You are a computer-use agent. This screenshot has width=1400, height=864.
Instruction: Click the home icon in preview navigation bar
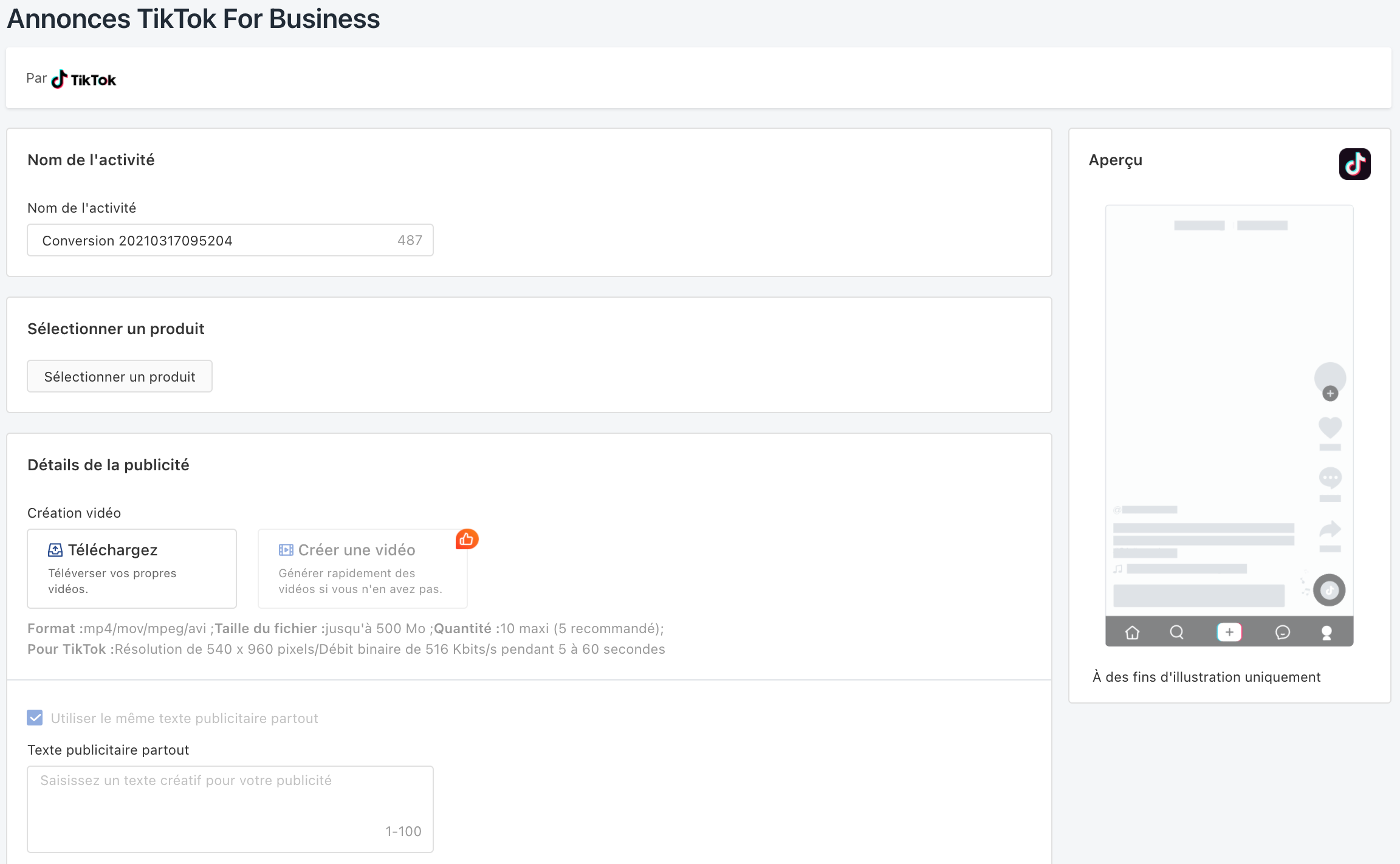coord(1132,633)
